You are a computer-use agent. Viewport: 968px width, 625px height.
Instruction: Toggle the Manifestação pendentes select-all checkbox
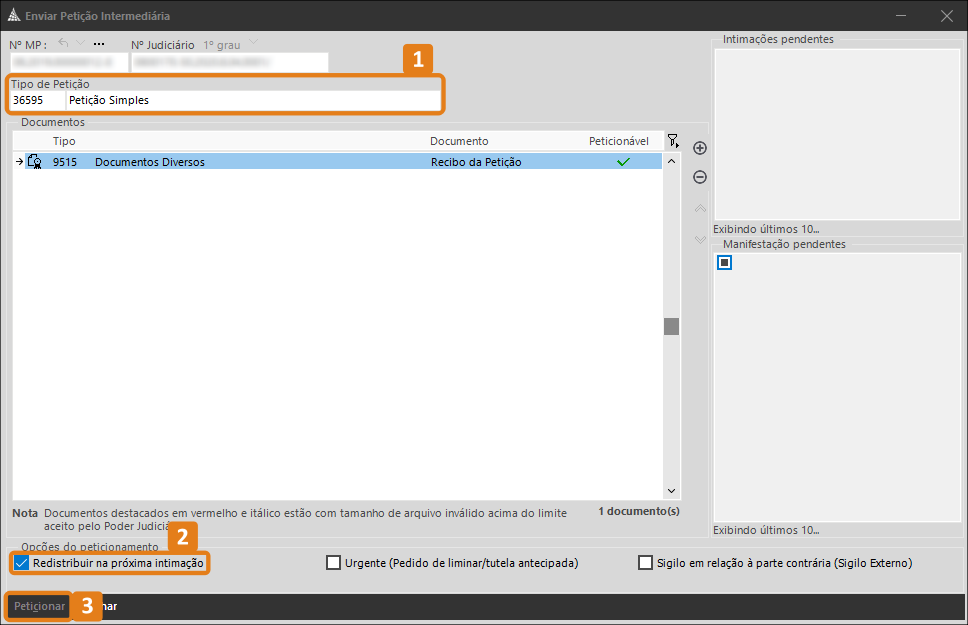[x=724, y=262]
